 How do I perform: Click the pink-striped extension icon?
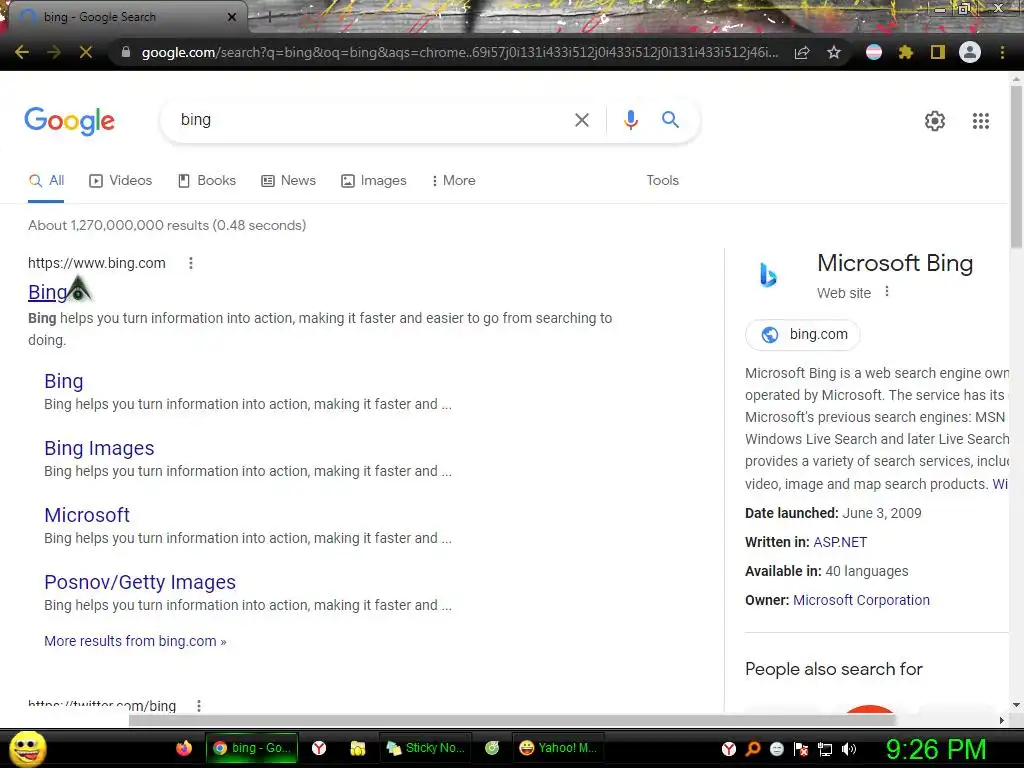[x=874, y=52]
